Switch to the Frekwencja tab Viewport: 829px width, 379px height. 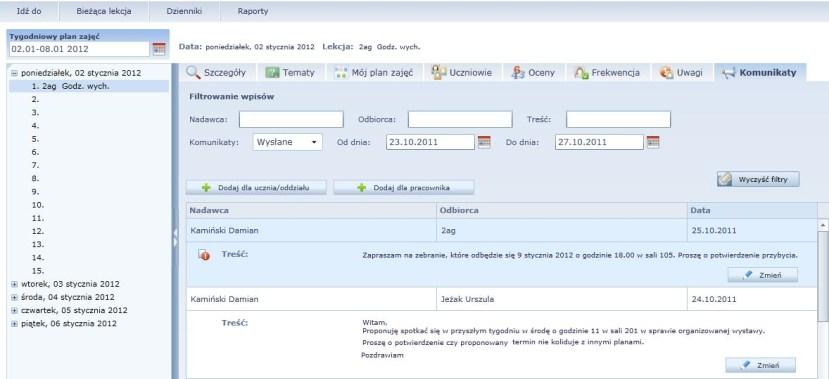point(607,73)
